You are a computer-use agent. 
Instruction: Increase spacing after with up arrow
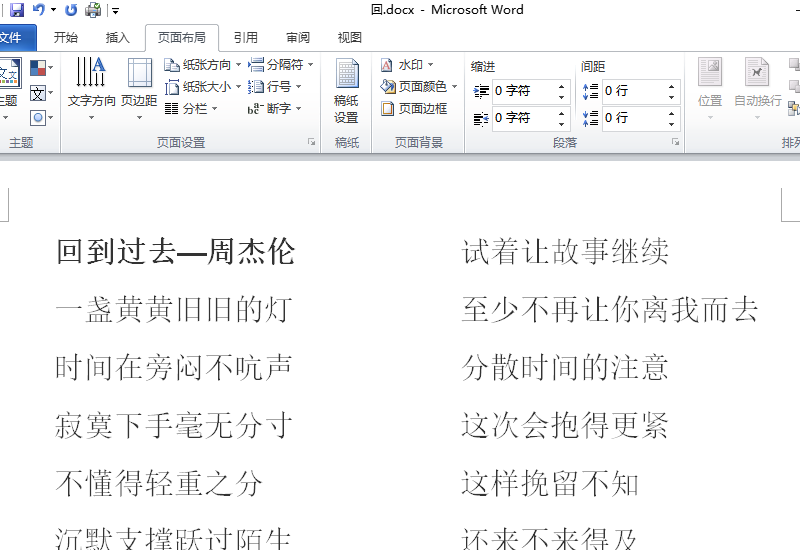coord(671,113)
